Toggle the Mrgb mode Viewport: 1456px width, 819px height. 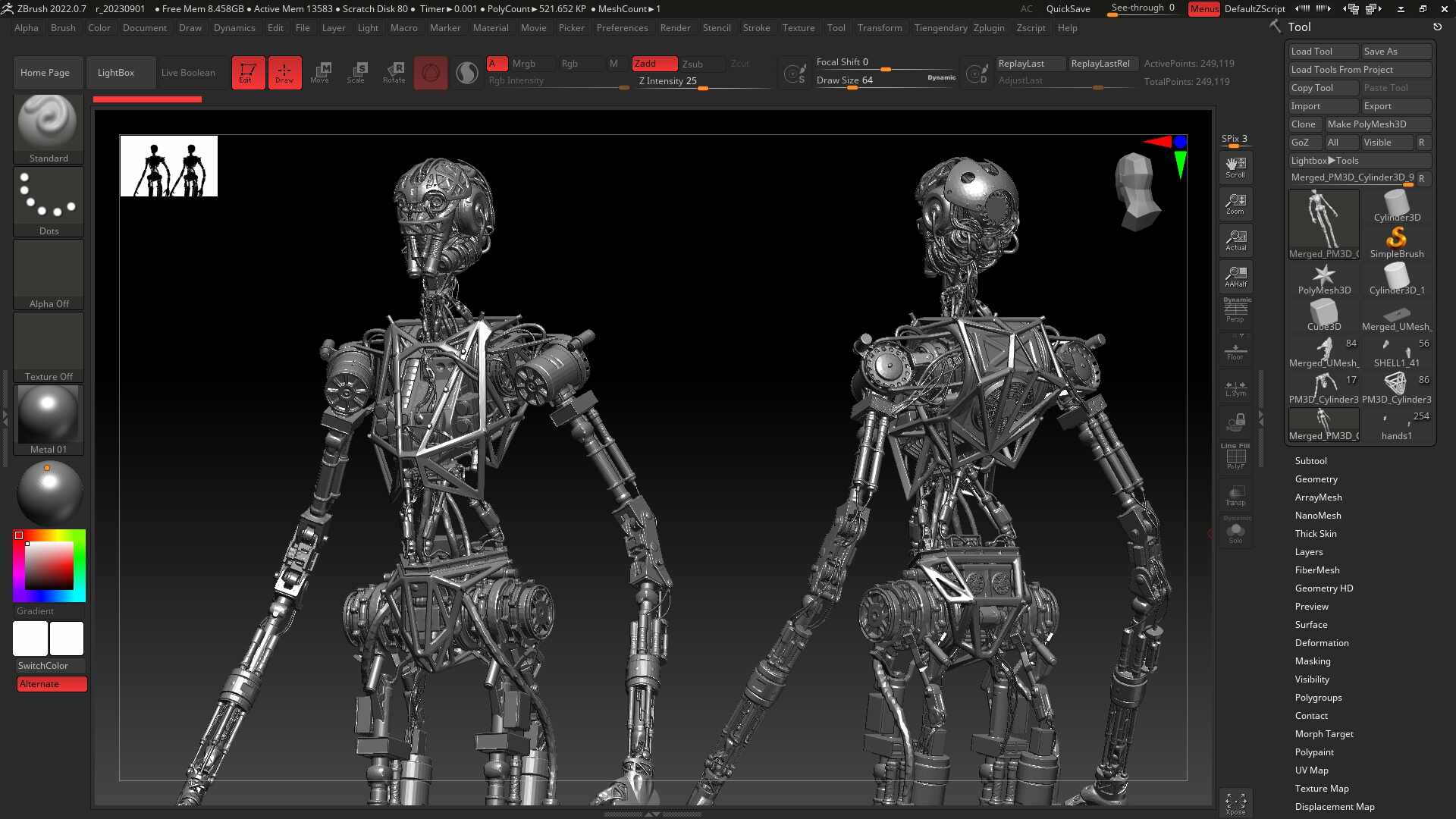point(531,64)
